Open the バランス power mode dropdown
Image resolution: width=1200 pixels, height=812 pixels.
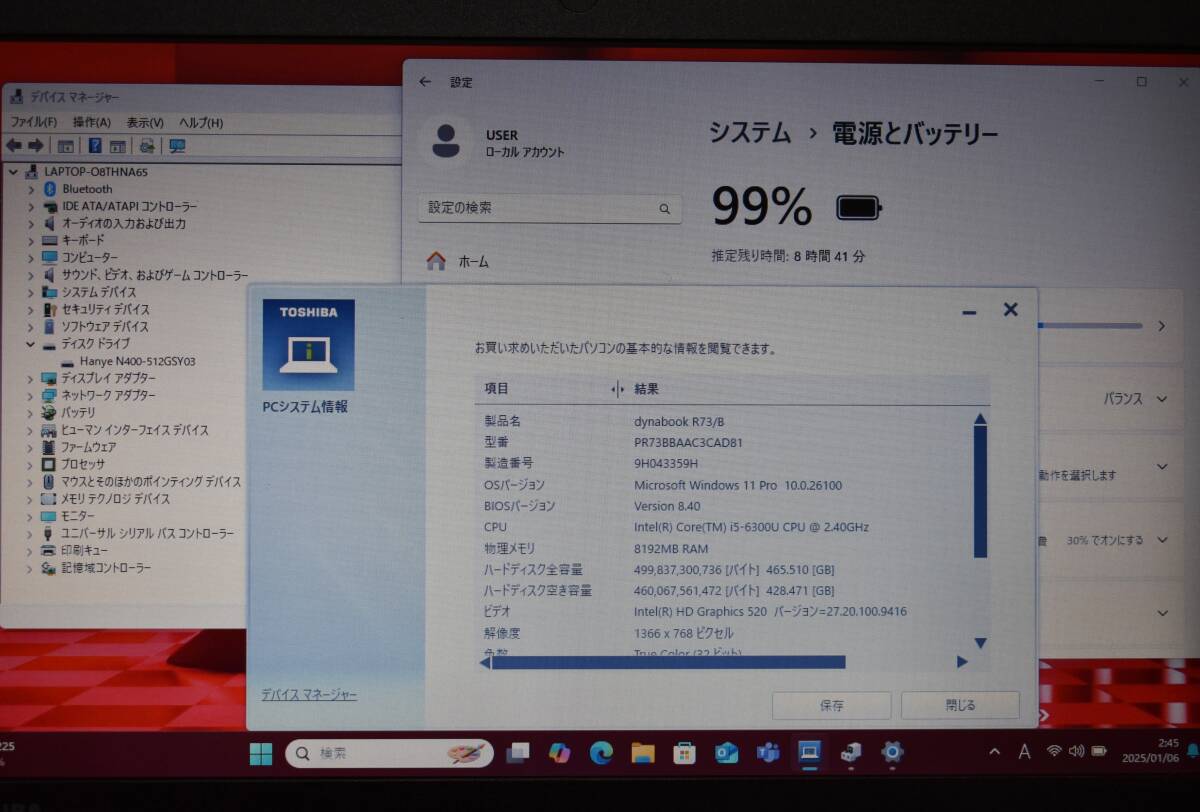point(1136,399)
